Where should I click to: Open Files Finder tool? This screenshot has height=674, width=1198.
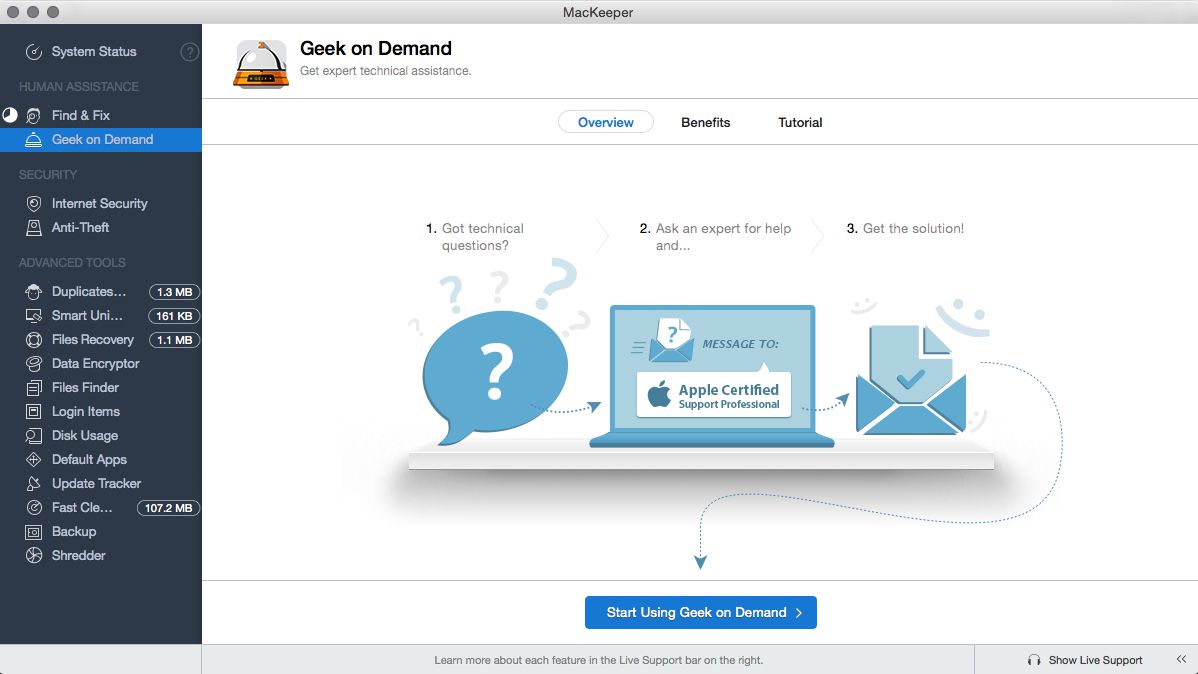click(85, 388)
